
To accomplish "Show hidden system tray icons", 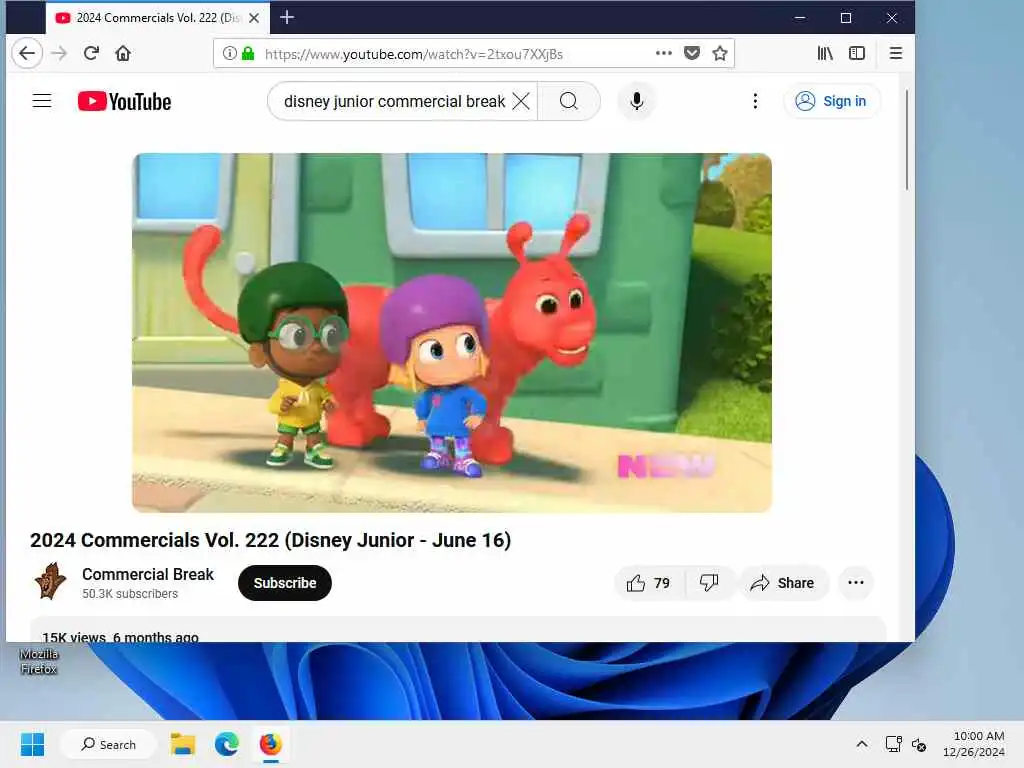I will click(x=862, y=744).
